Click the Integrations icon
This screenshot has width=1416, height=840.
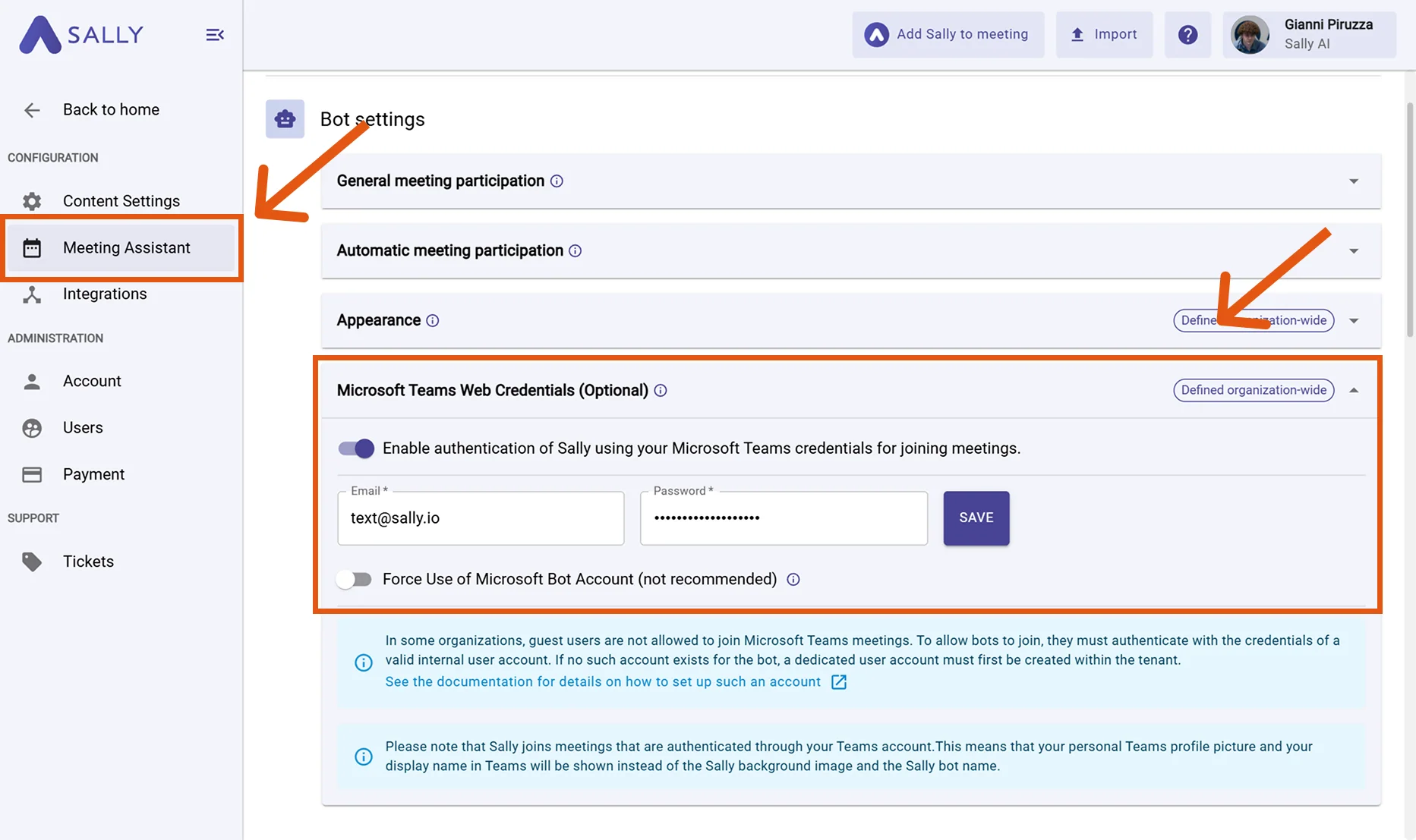point(32,294)
